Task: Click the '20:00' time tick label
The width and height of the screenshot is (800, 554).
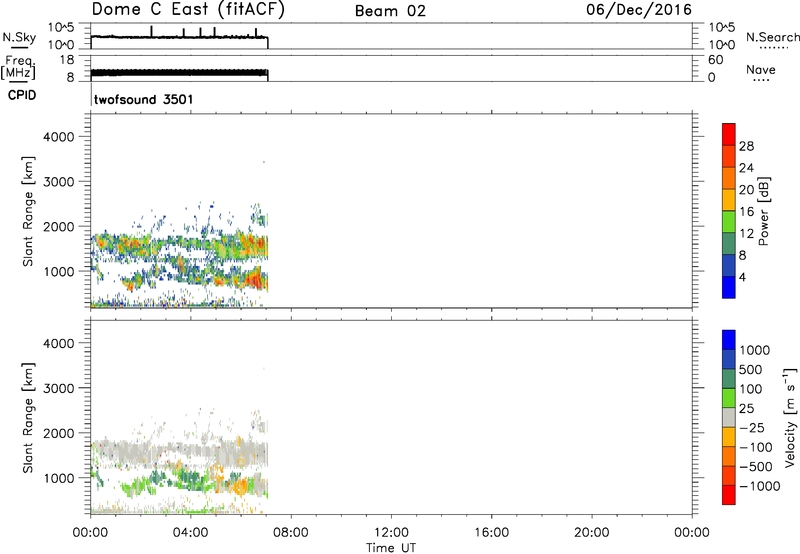Action: click(x=591, y=533)
